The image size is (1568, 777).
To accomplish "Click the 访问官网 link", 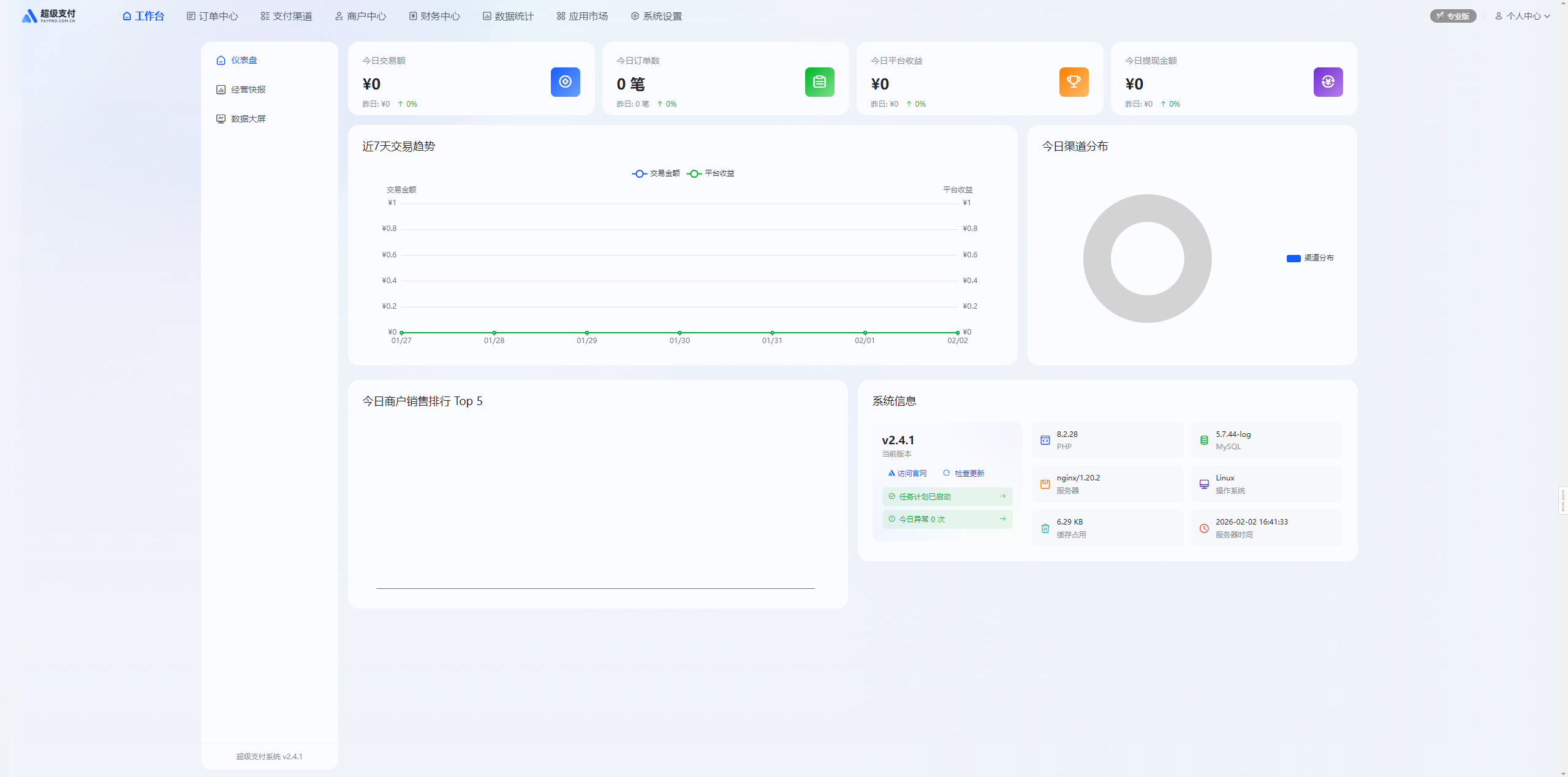I will 907,473.
